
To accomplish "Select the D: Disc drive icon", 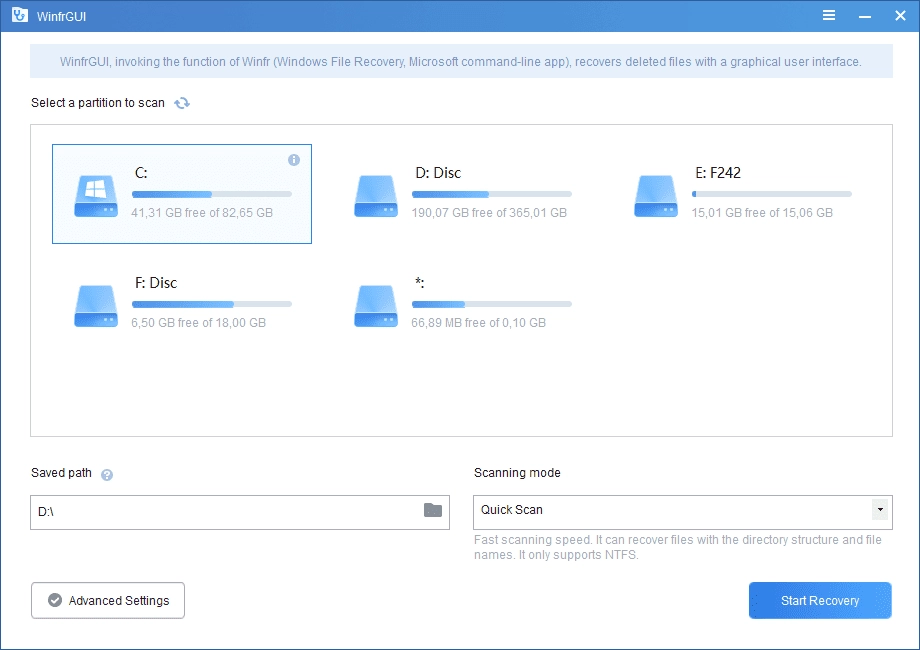I will click(376, 196).
